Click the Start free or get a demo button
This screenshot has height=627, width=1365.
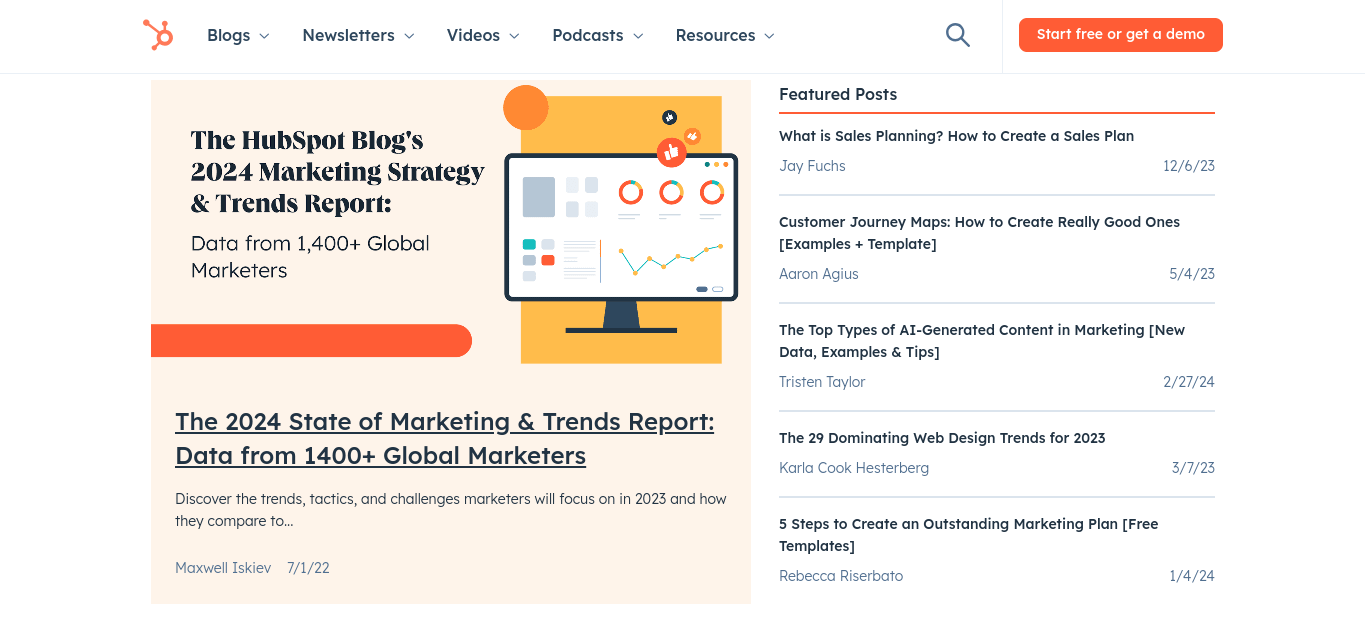coord(1120,34)
